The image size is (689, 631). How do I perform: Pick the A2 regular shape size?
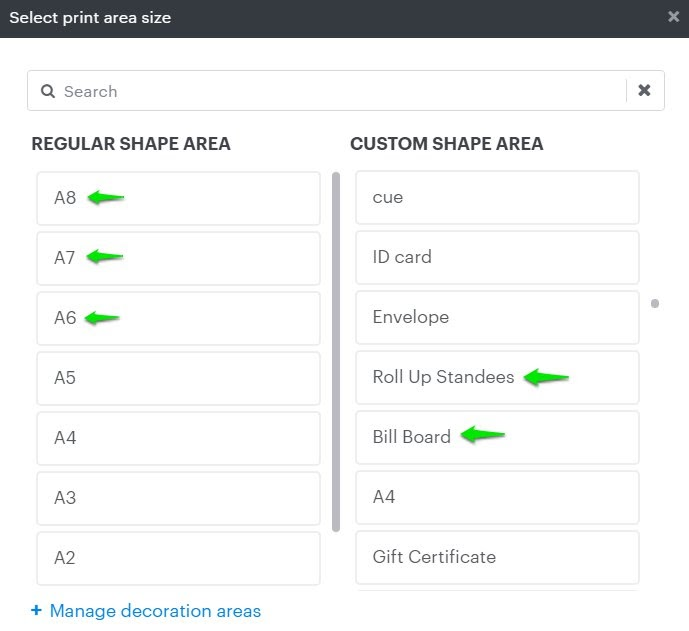[x=178, y=557]
